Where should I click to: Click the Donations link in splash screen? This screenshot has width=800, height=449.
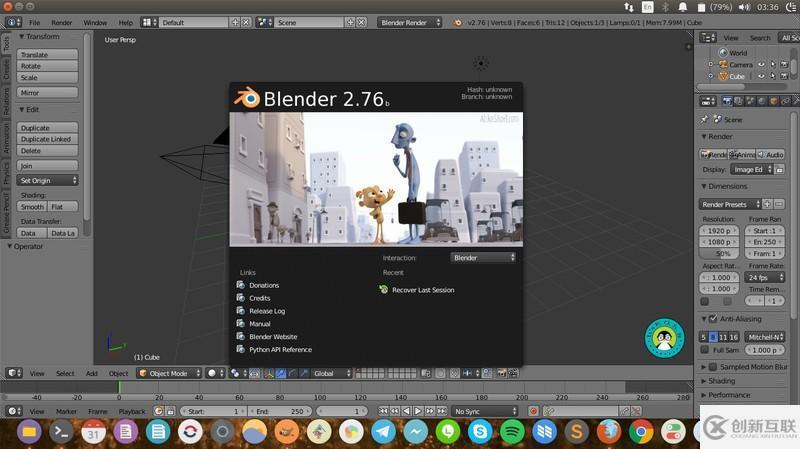[x=264, y=285]
